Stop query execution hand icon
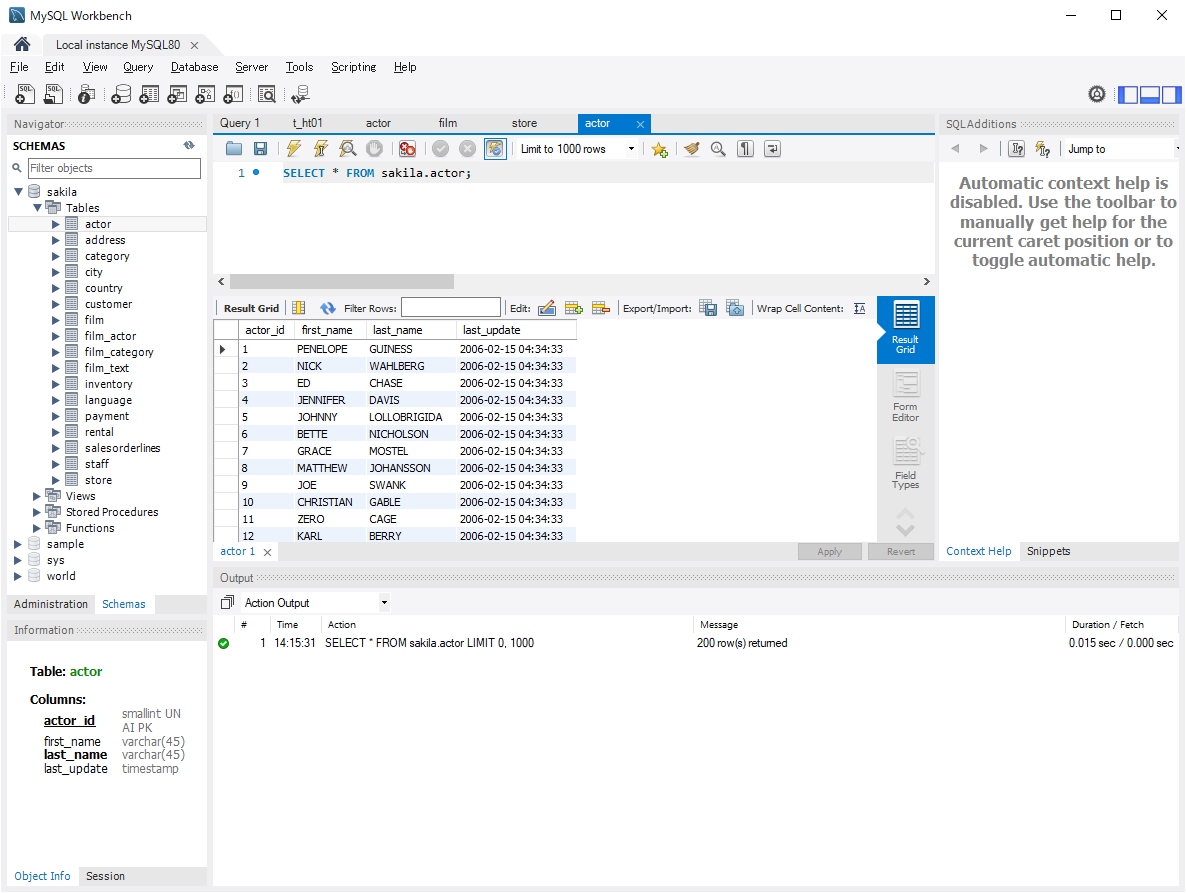This screenshot has height=893, width=1186. [x=374, y=149]
